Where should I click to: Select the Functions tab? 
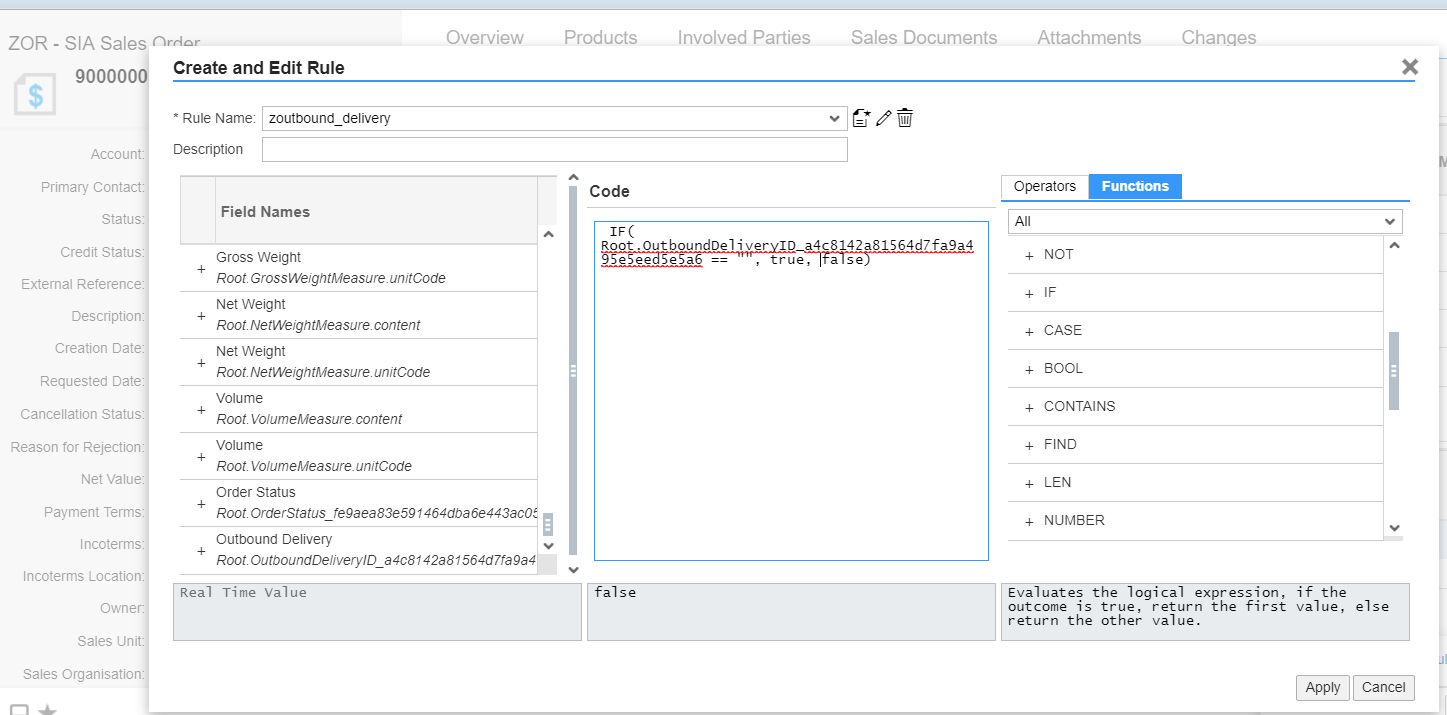pyautogui.click(x=1135, y=186)
